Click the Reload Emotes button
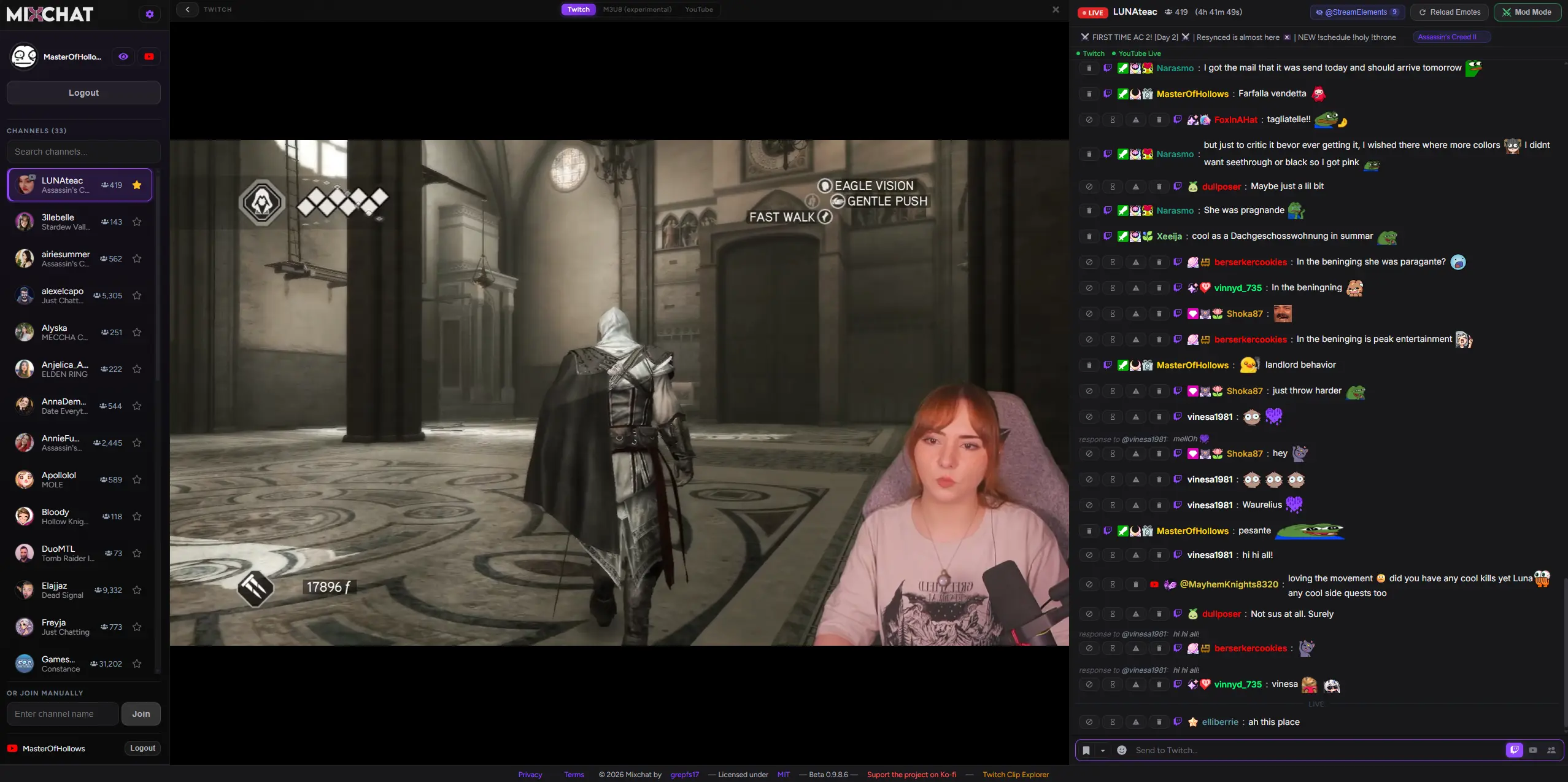This screenshot has width=1568, height=782. pos(1450,12)
